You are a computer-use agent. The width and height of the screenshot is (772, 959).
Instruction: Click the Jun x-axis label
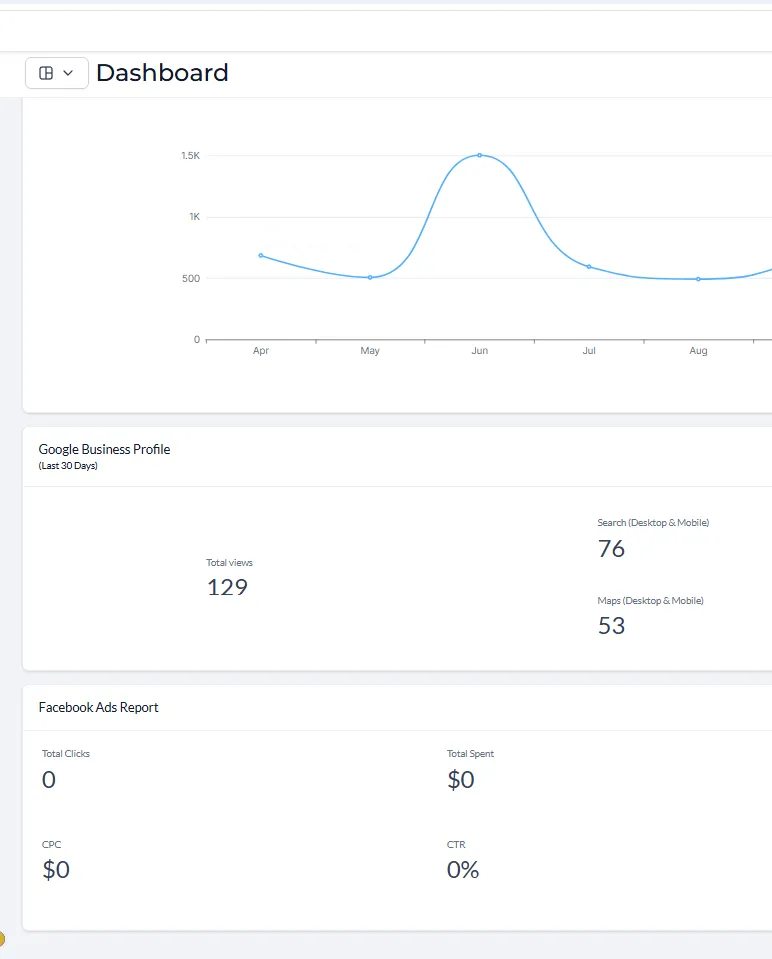[x=480, y=351]
